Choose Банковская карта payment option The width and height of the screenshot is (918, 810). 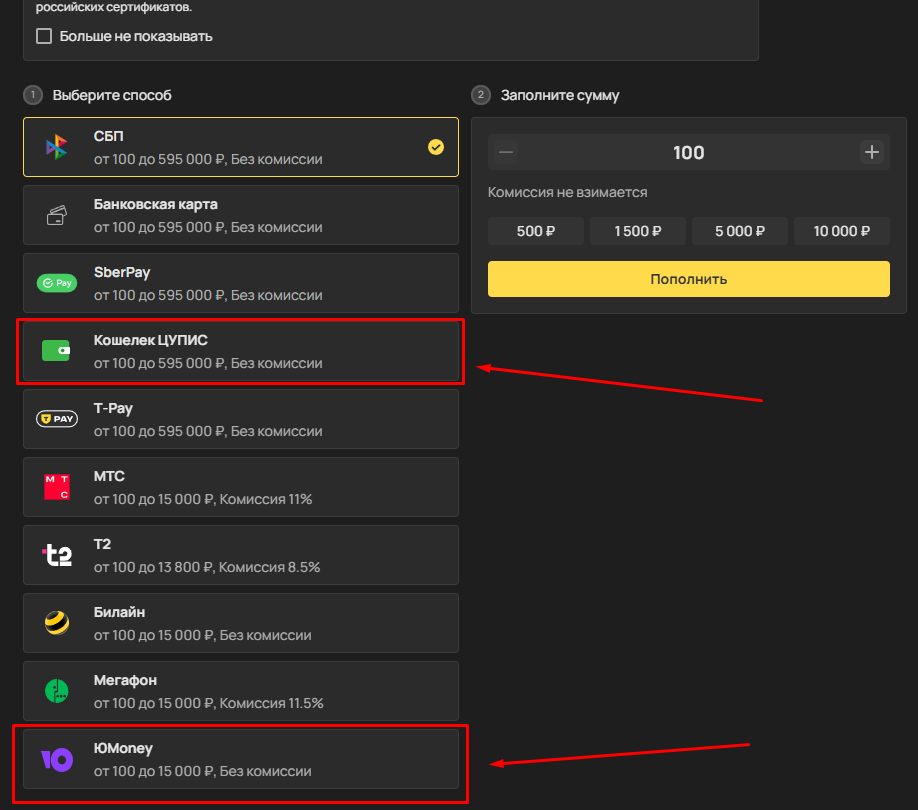pyautogui.click(x=241, y=215)
